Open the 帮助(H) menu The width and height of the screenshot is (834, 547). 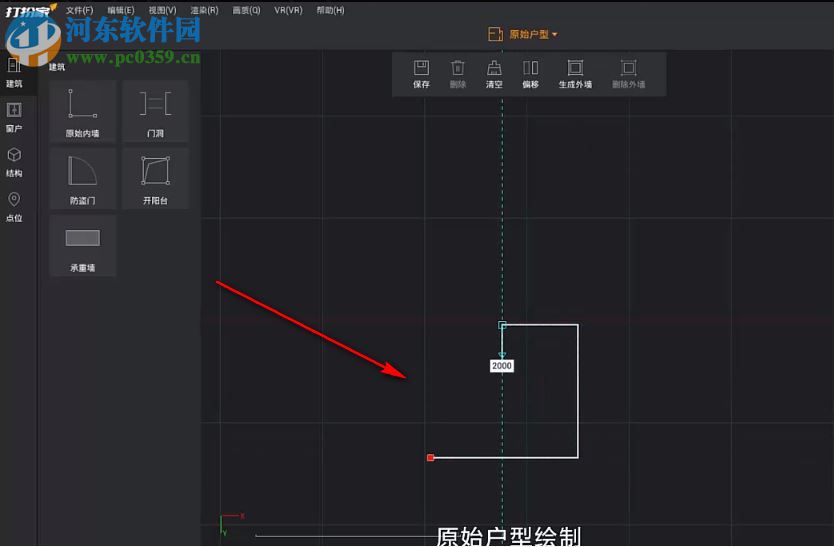click(330, 10)
